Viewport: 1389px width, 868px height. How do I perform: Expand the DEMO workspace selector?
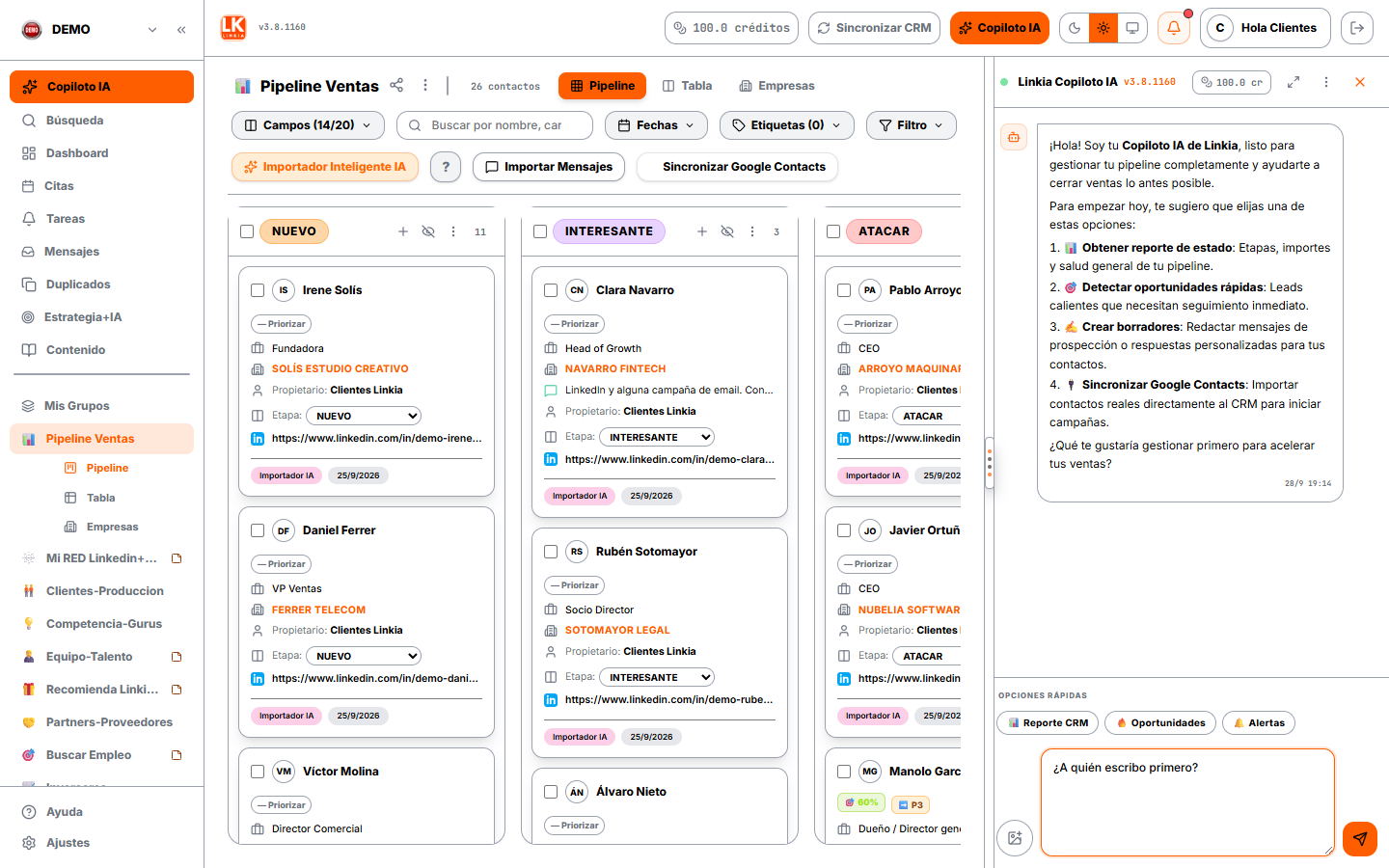152,30
